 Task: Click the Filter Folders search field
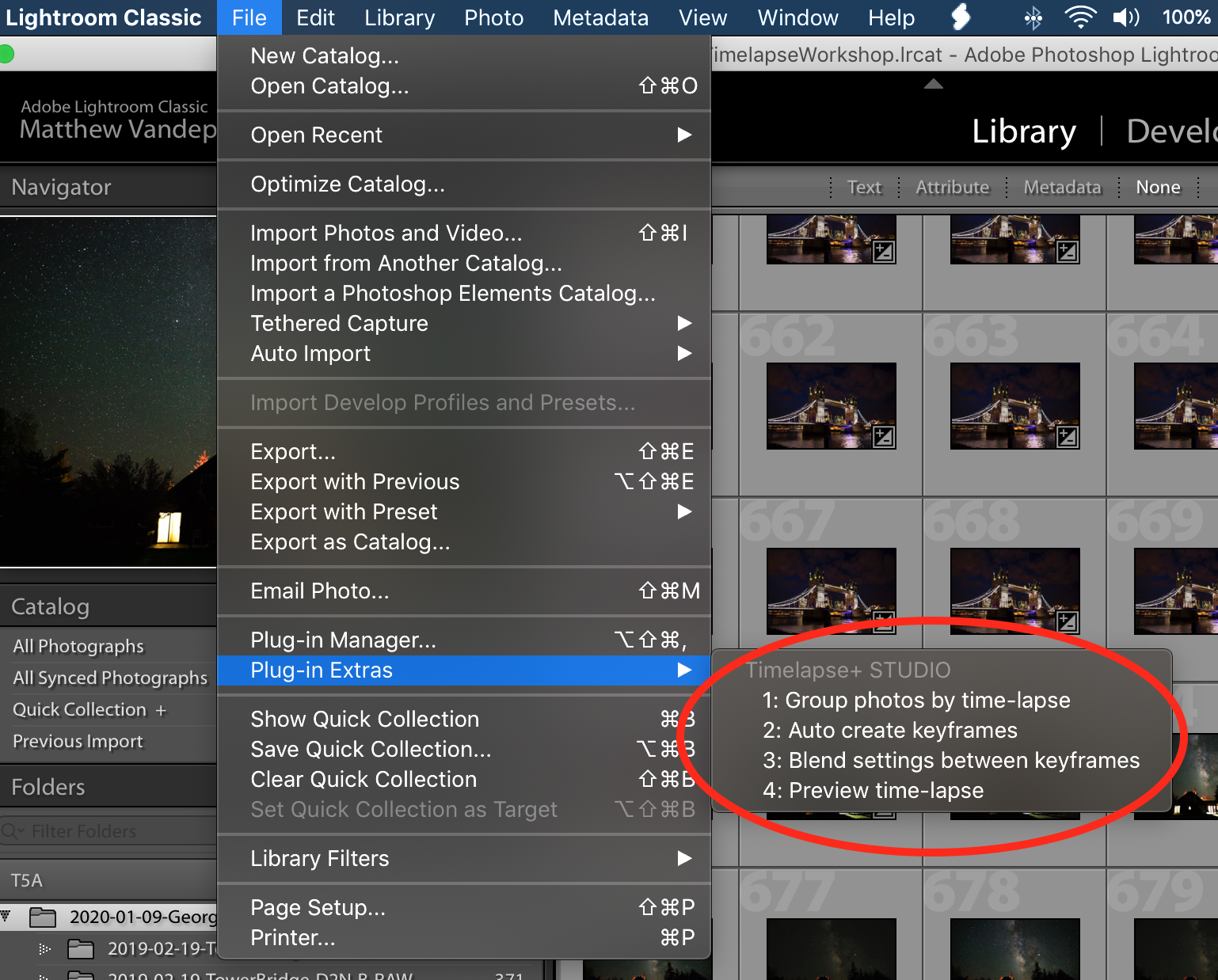pos(108,831)
